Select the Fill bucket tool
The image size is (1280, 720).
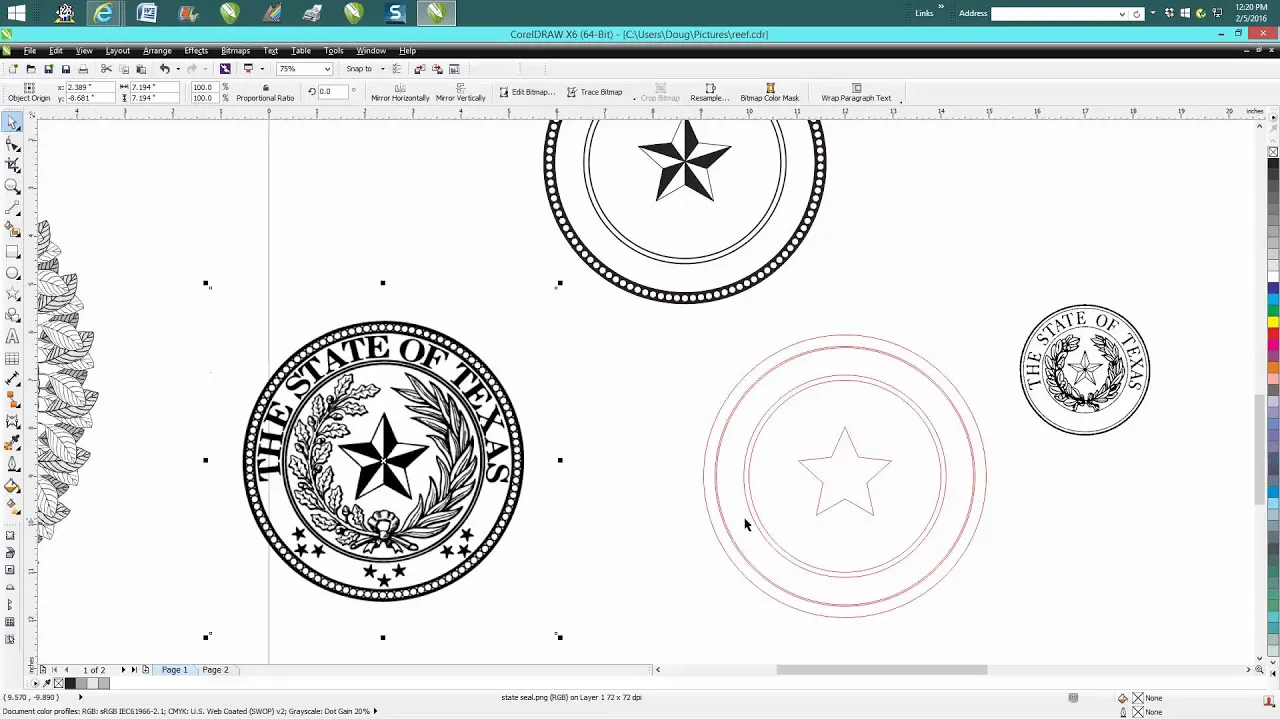coord(12,487)
